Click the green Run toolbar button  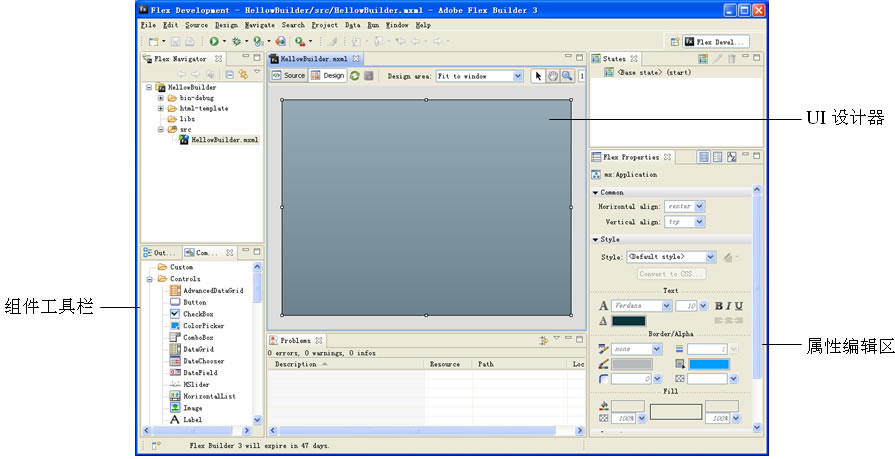click(x=214, y=41)
